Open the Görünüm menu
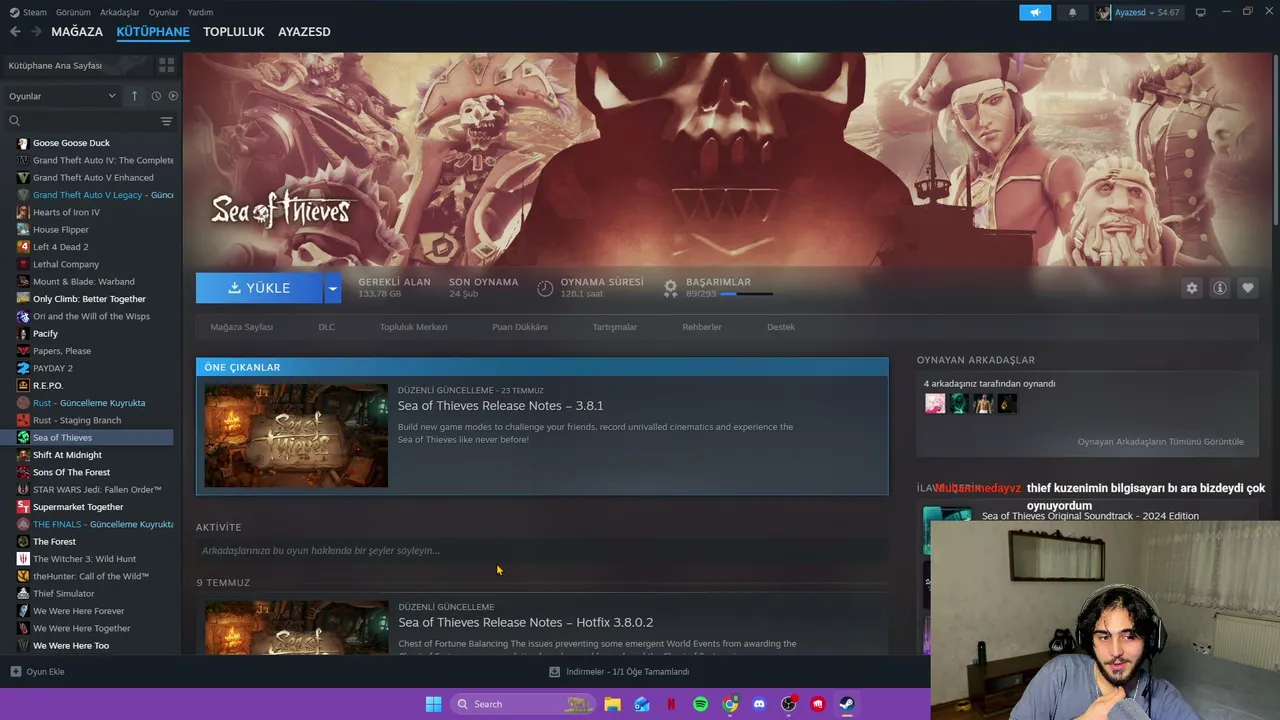Viewport: 1280px width, 720px height. point(73,12)
